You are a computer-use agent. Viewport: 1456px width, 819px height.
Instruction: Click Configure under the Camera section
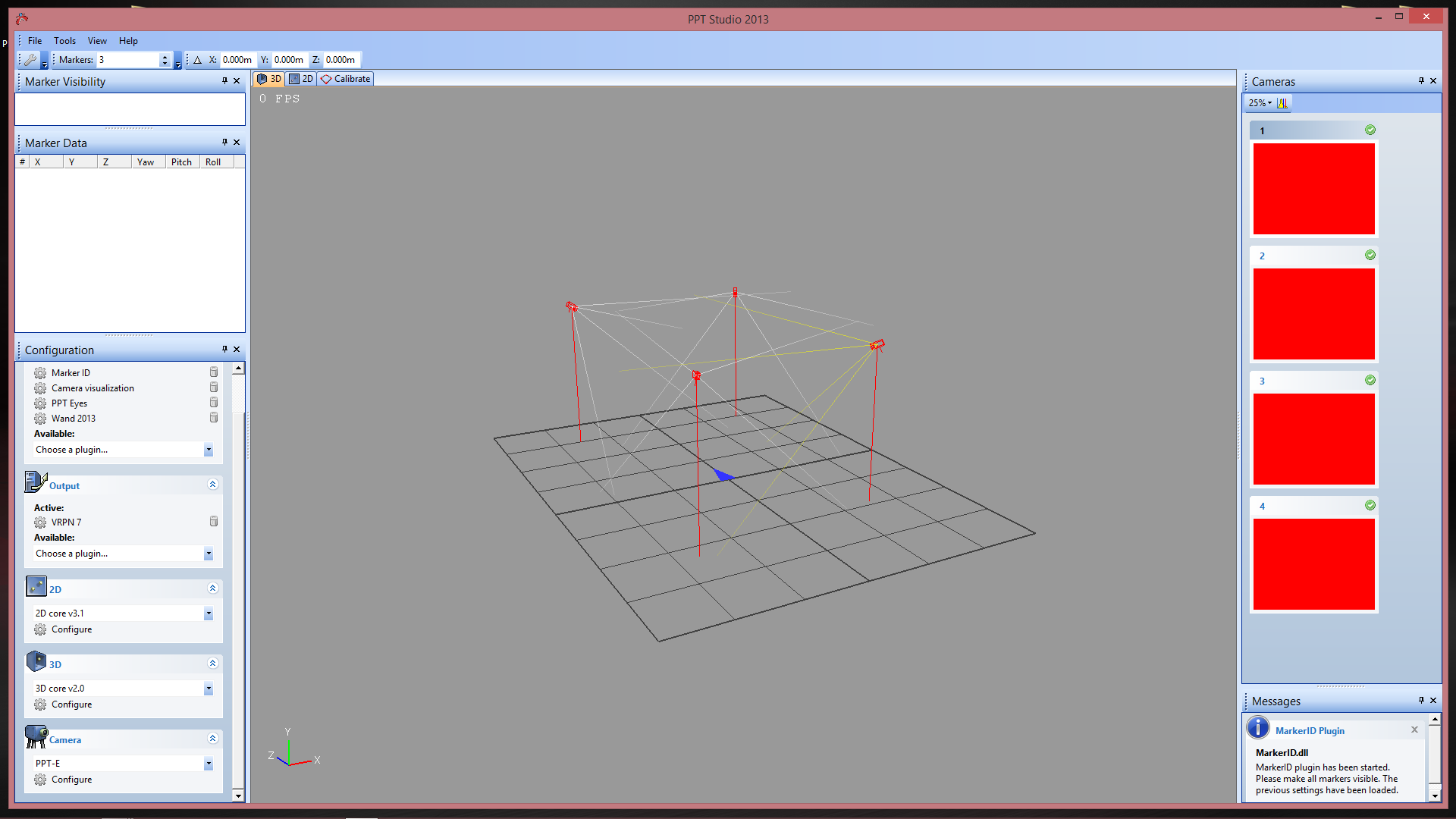[x=71, y=780]
